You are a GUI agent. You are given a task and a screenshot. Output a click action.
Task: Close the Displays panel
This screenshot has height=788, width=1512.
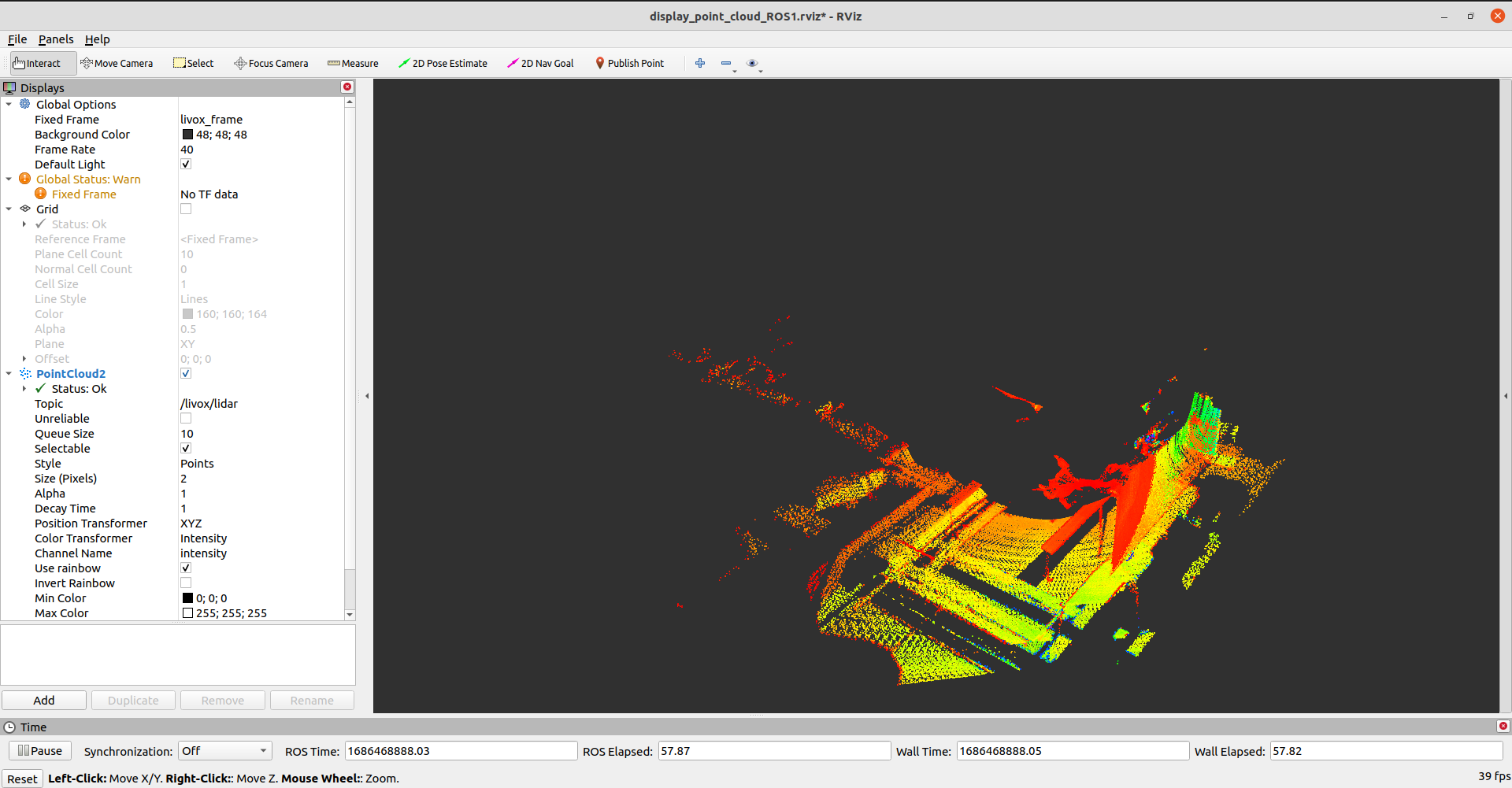pyautogui.click(x=347, y=87)
